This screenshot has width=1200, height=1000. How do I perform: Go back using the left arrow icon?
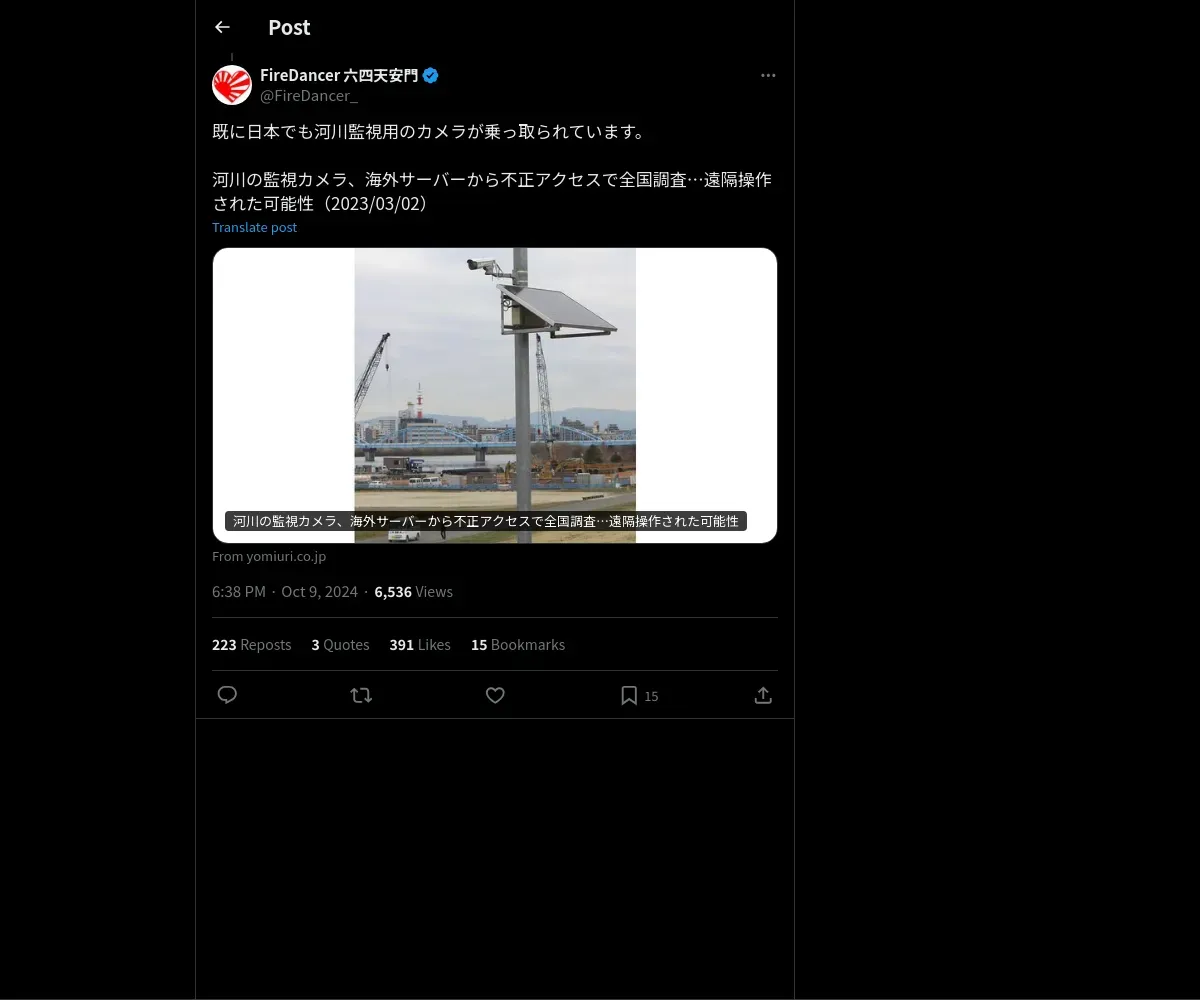[222, 27]
